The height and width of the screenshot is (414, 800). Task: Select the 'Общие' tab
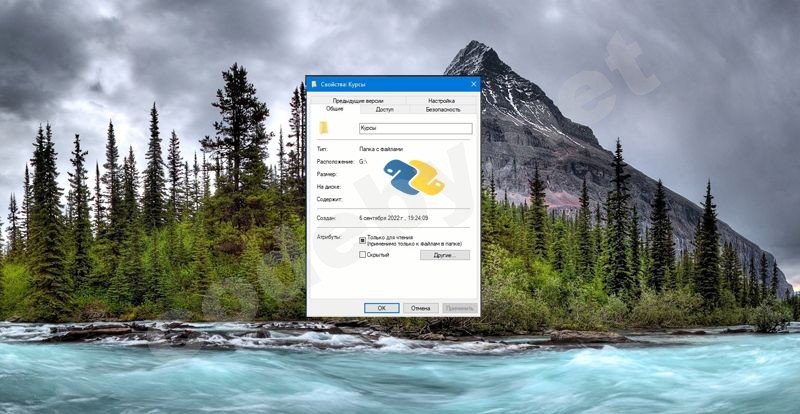pos(335,109)
